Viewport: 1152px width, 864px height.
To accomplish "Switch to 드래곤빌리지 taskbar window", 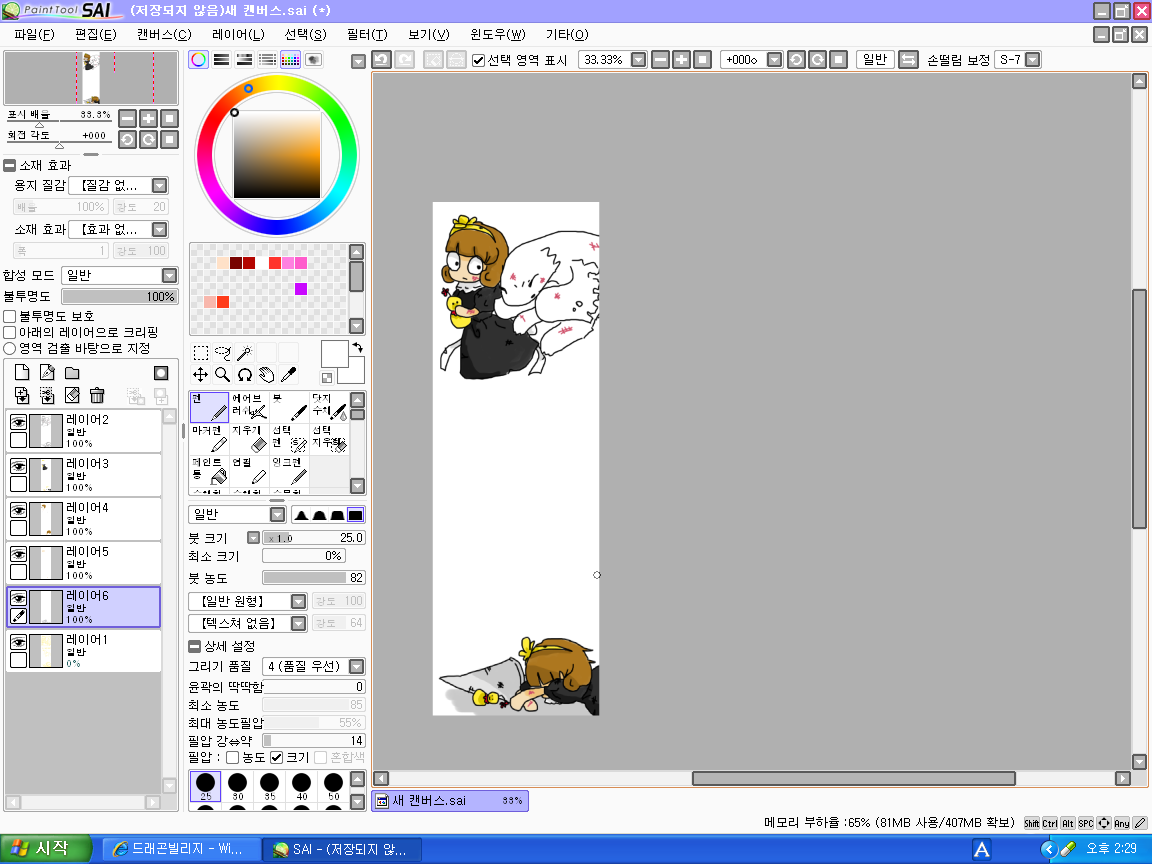I will coord(181,849).
